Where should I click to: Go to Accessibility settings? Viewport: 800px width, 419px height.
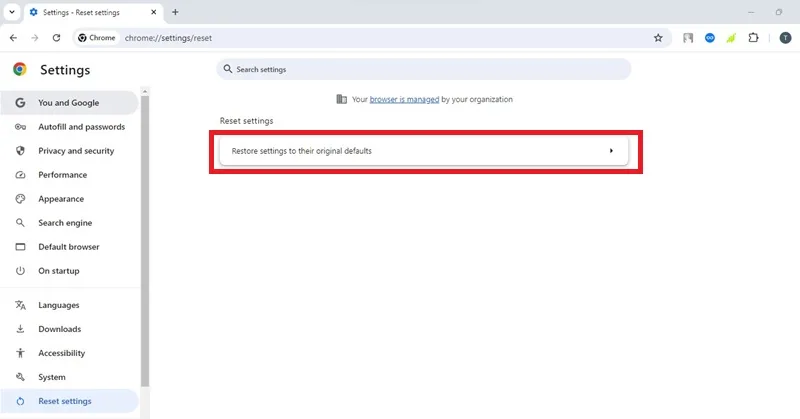coord(69,353)
